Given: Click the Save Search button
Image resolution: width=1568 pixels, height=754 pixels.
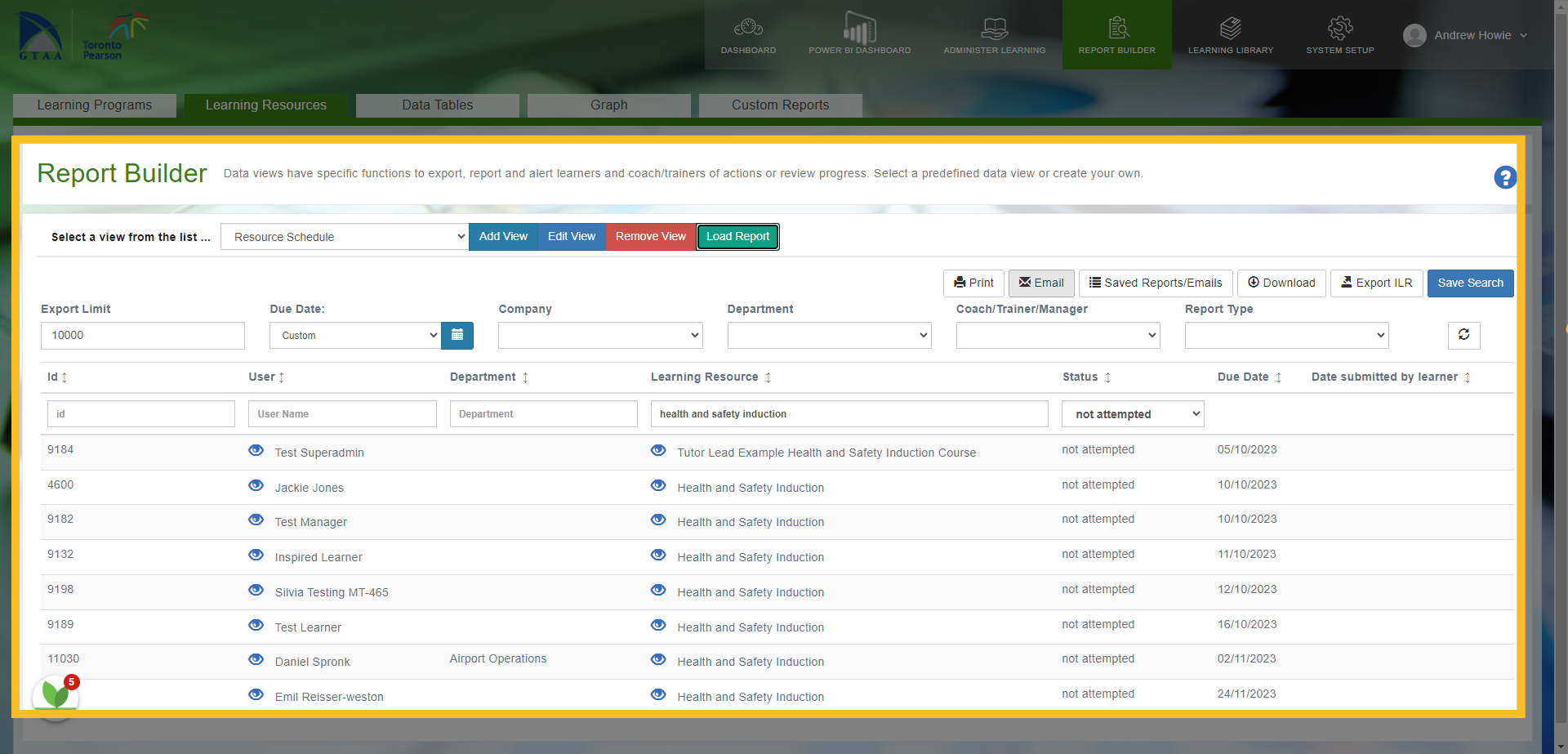Looking at the screenshot, I should [x=1470, y=283].
